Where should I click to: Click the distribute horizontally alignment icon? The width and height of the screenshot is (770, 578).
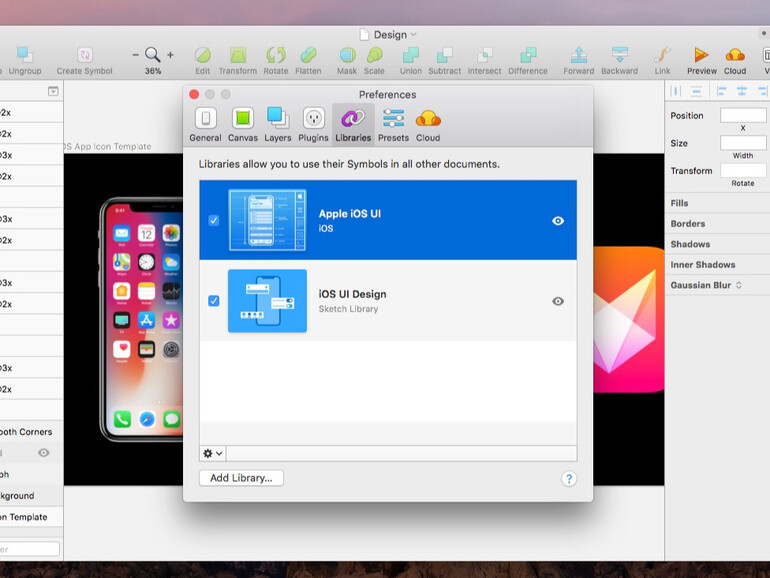(676, 91)
